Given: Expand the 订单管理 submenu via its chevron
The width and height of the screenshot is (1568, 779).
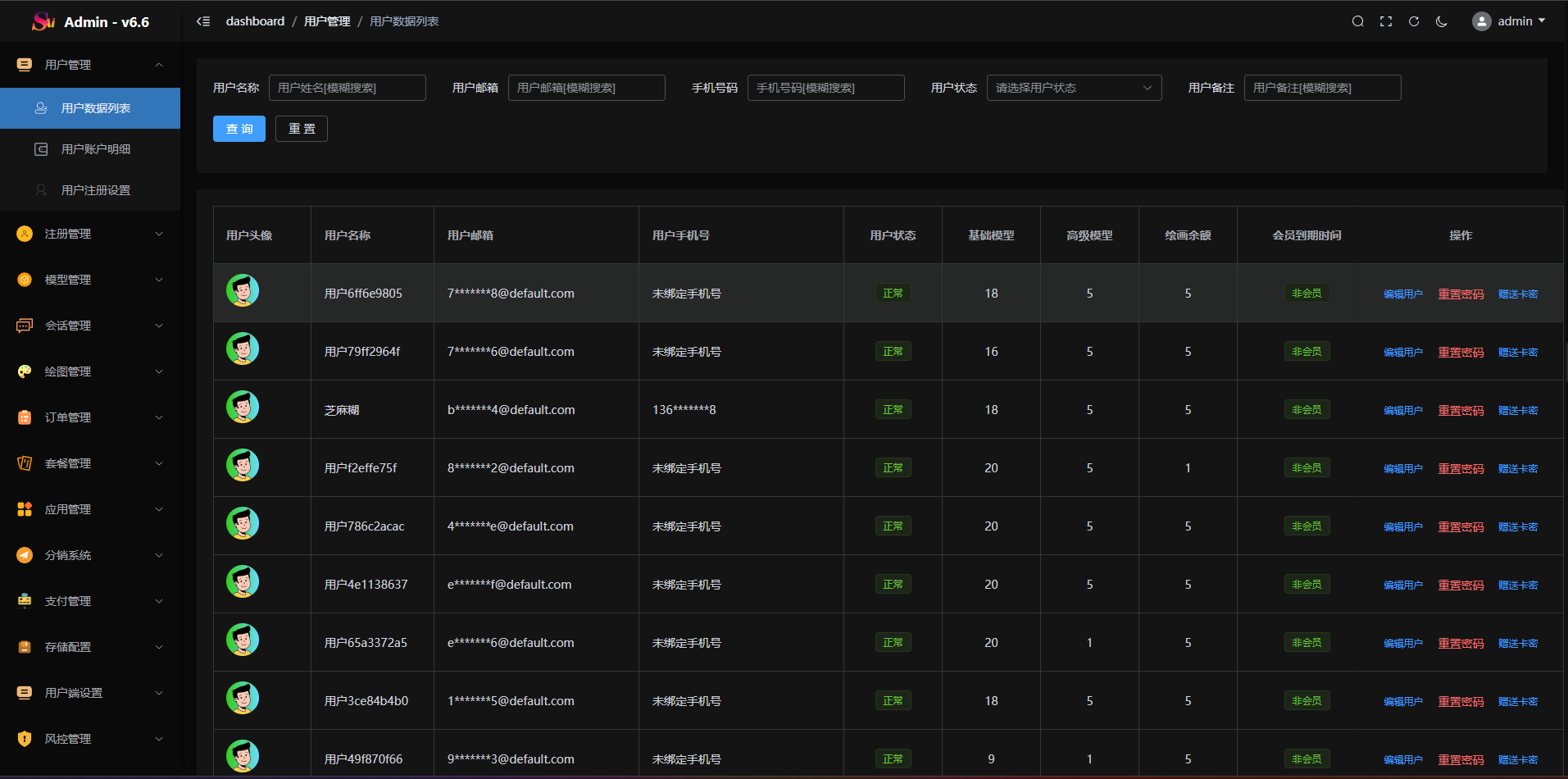Looking at the screenshot, I should pos(159,417).
